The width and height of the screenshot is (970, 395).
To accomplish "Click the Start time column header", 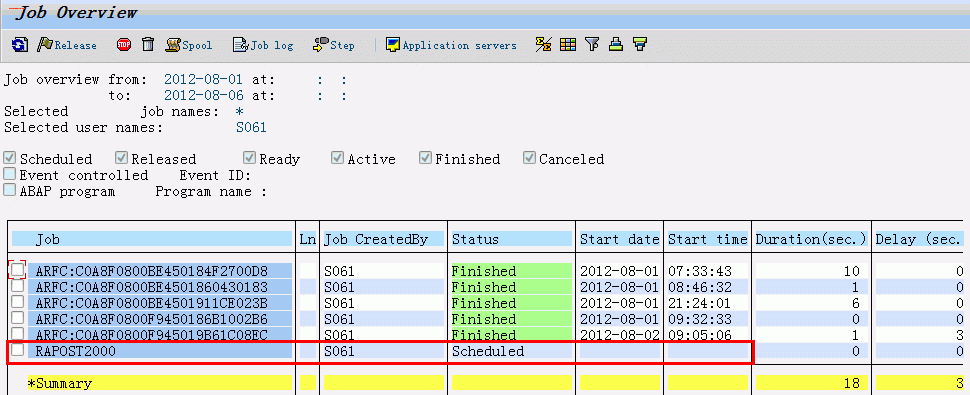I will 708,239.
